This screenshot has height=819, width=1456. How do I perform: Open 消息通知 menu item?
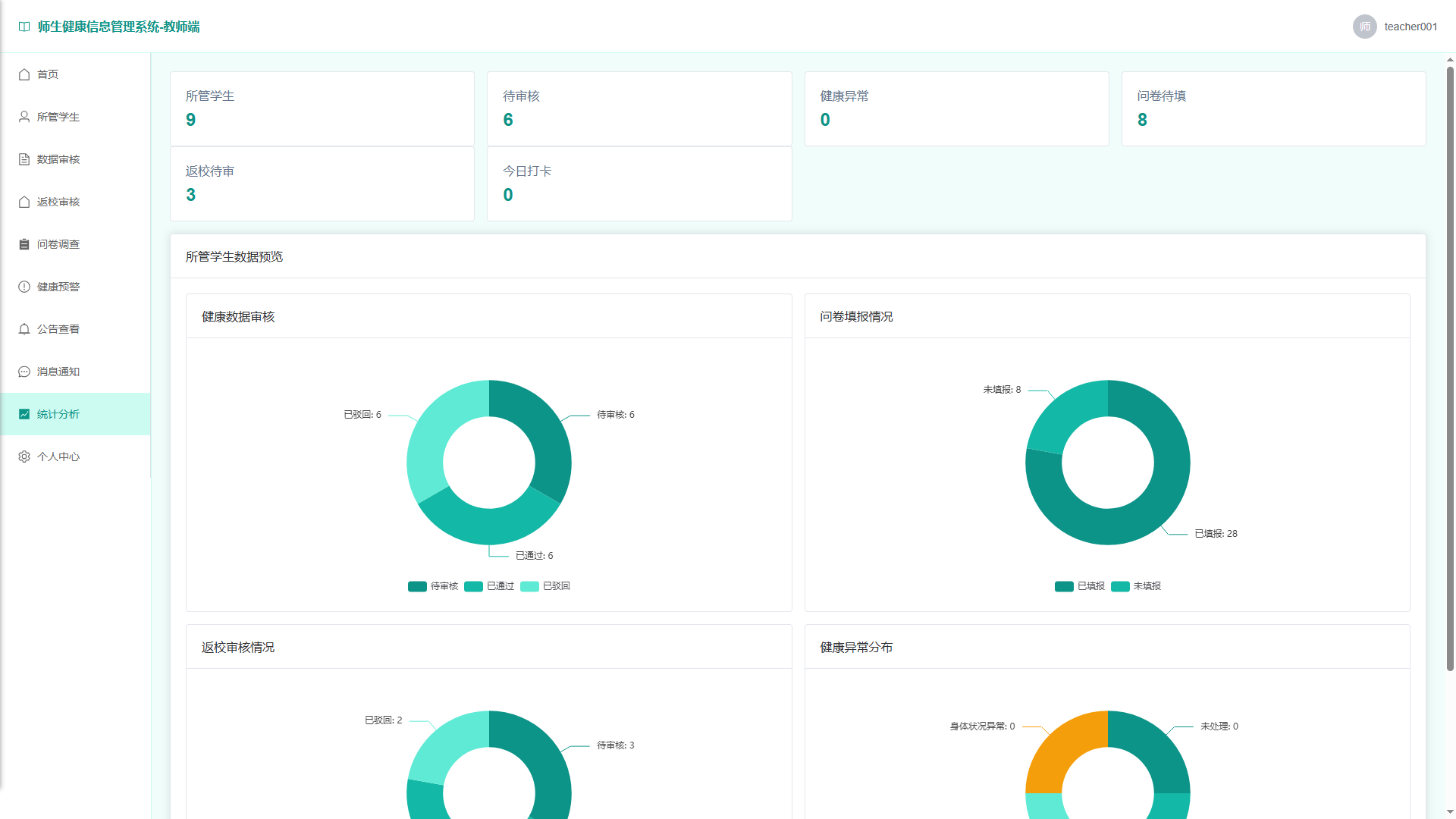[x=75, y=372]
